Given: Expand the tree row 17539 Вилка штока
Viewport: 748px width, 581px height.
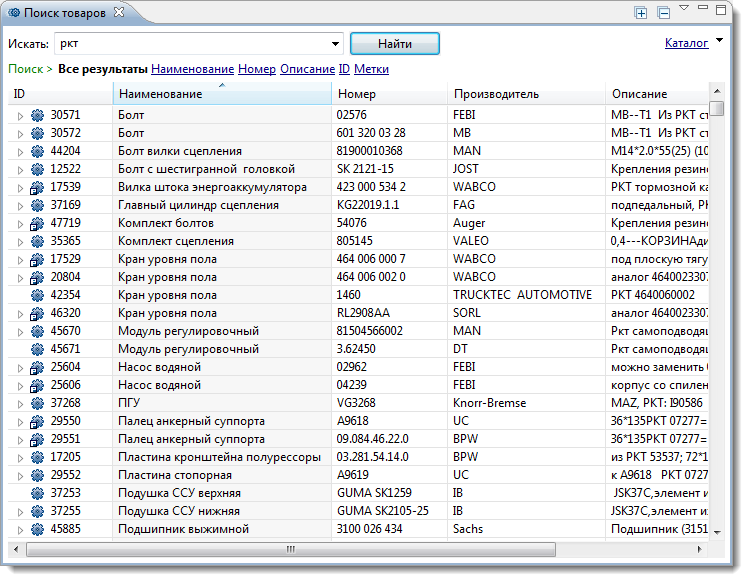Looking at the screenshot, I should 20,188.
